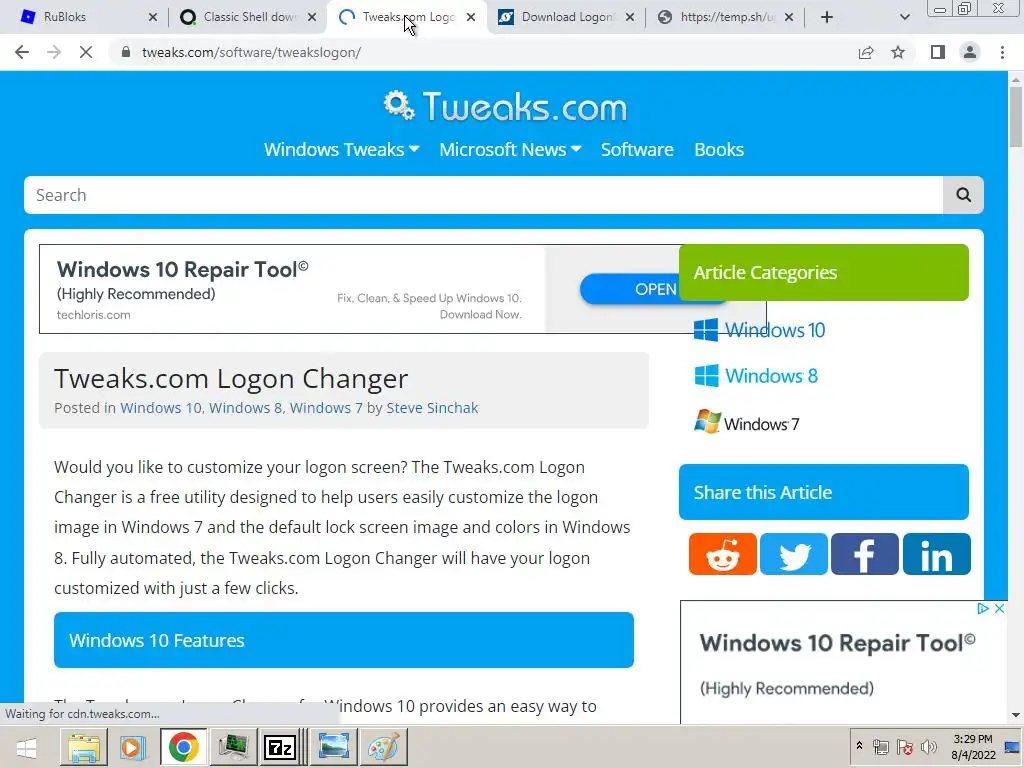Click the Windows 10 Features heading

[344, 640]
